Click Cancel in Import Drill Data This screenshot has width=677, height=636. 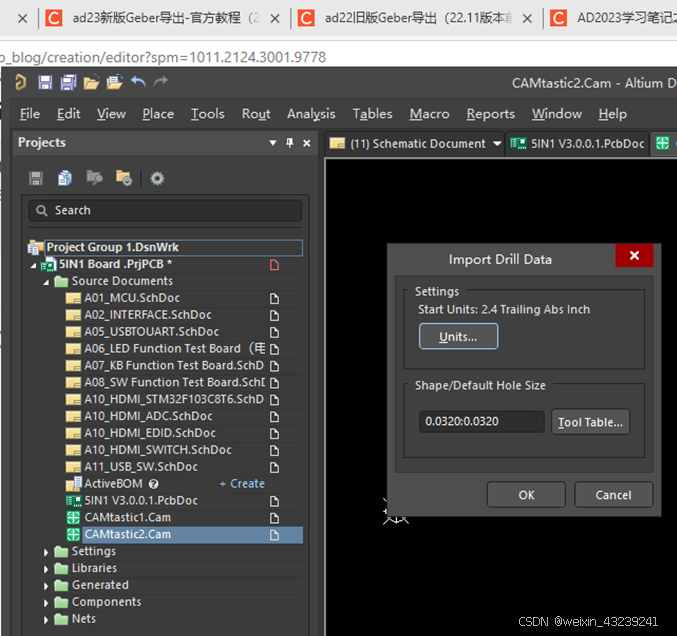(x=614, y=495)
